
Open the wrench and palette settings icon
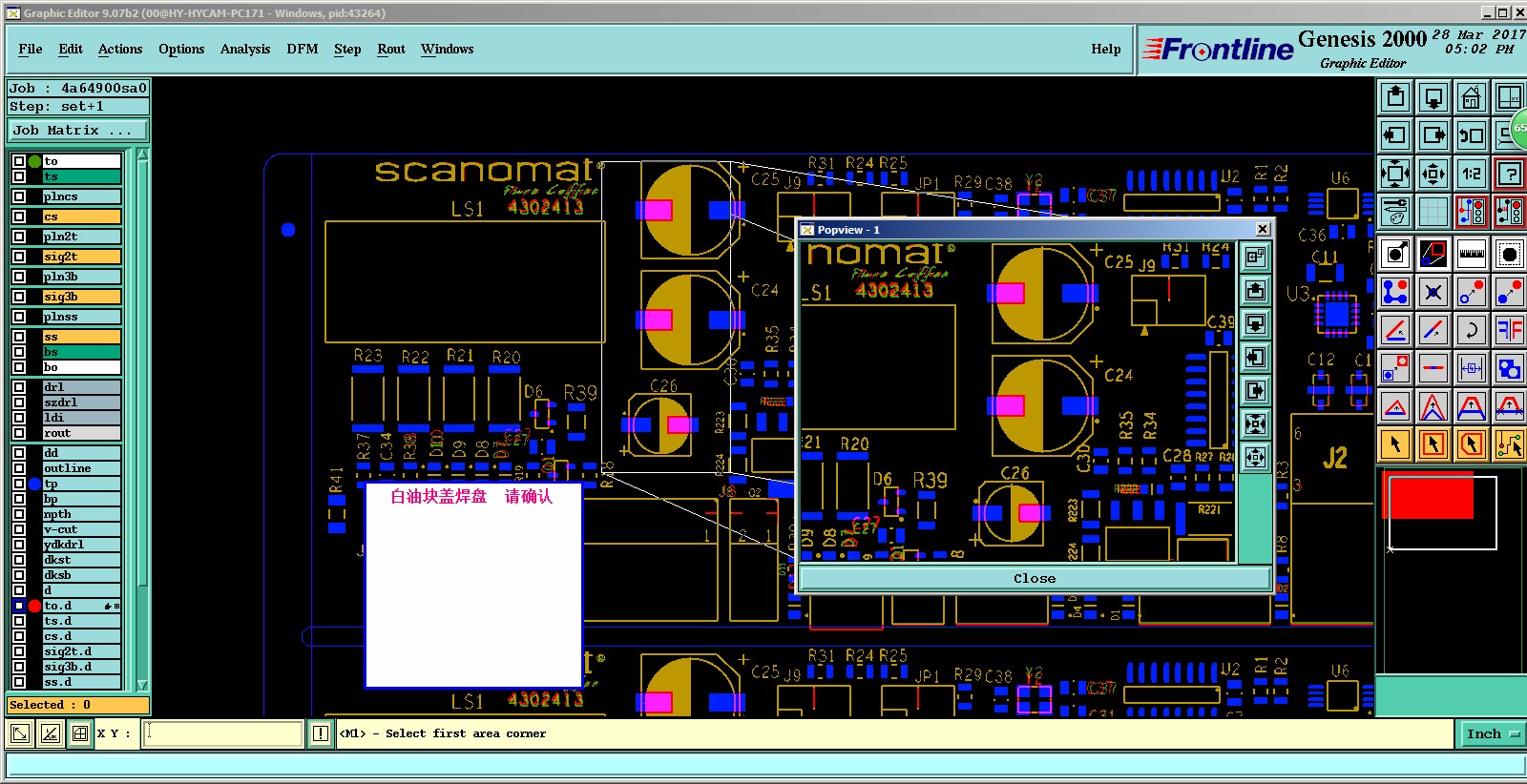(1395, 212)
